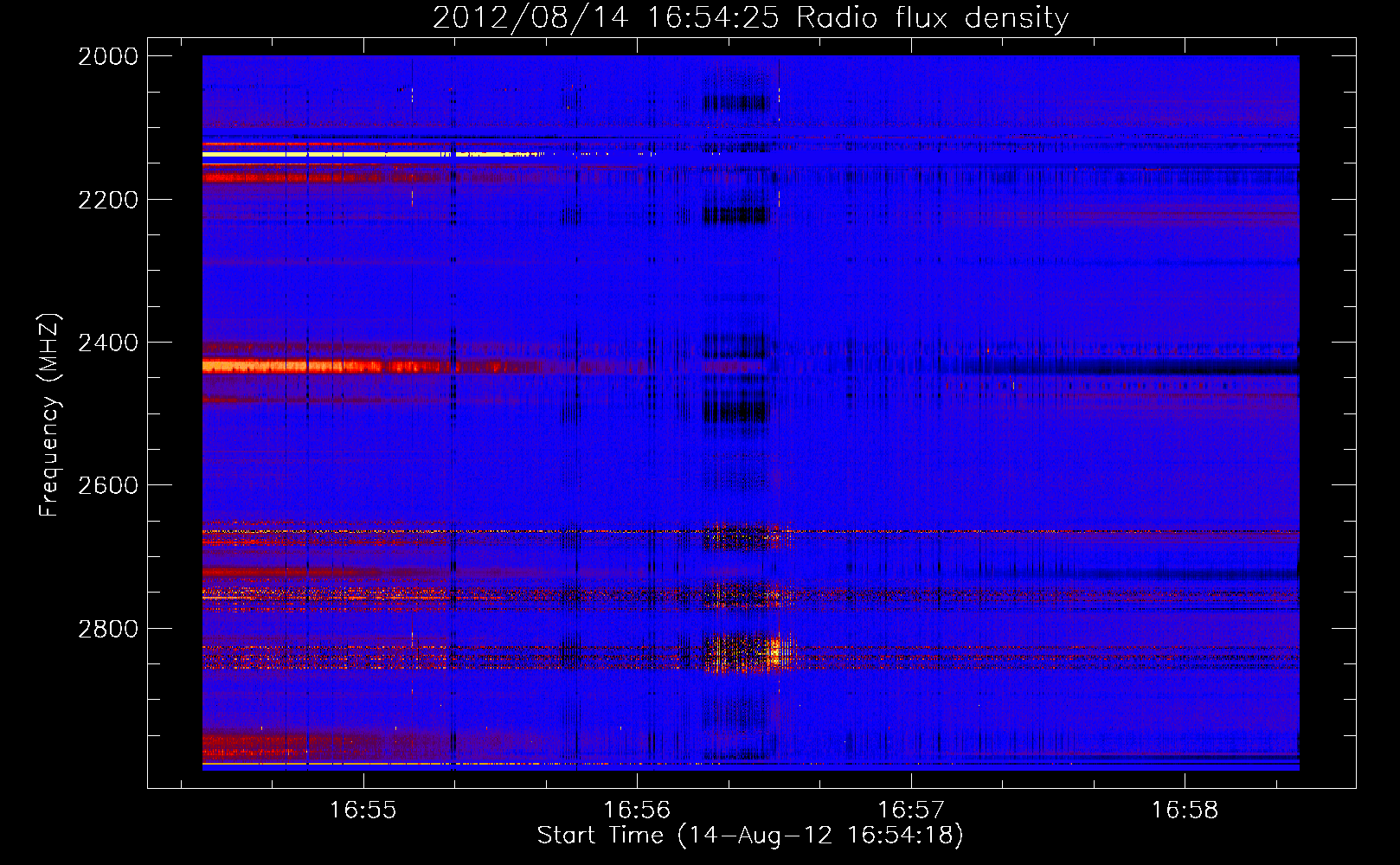
Task: Click the '2200' frequency axis label
Action: 108,200
